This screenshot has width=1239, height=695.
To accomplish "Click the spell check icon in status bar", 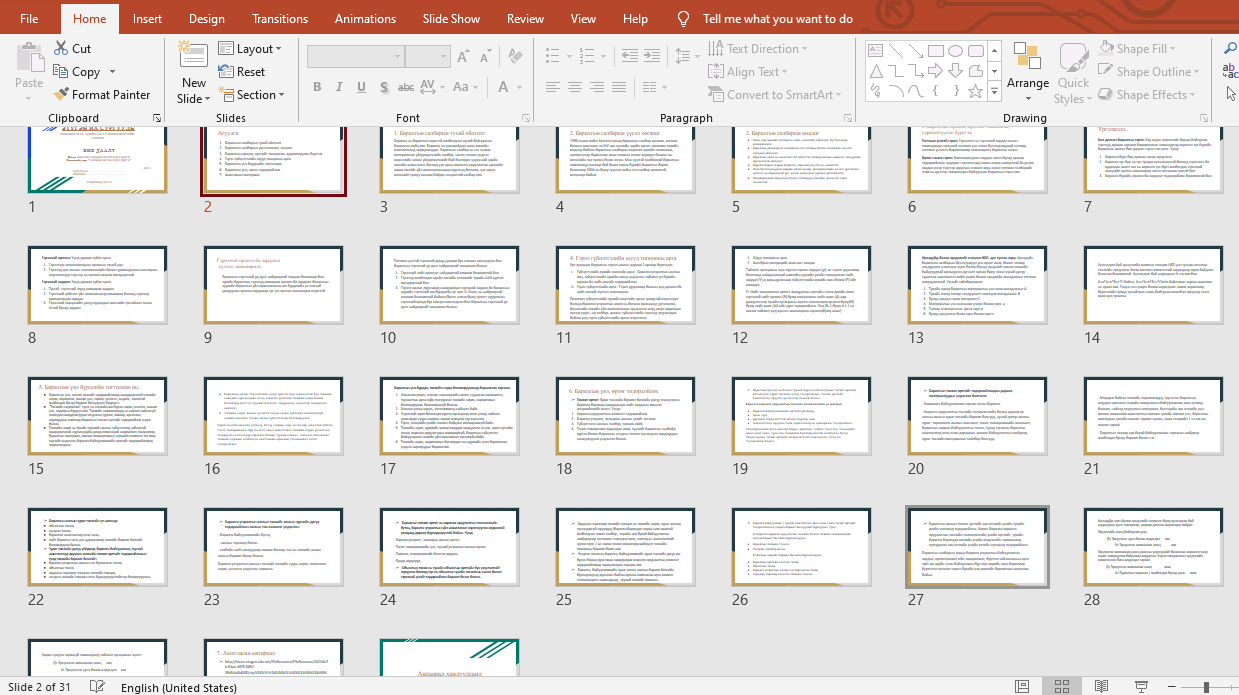I will [x=97, y=687].
